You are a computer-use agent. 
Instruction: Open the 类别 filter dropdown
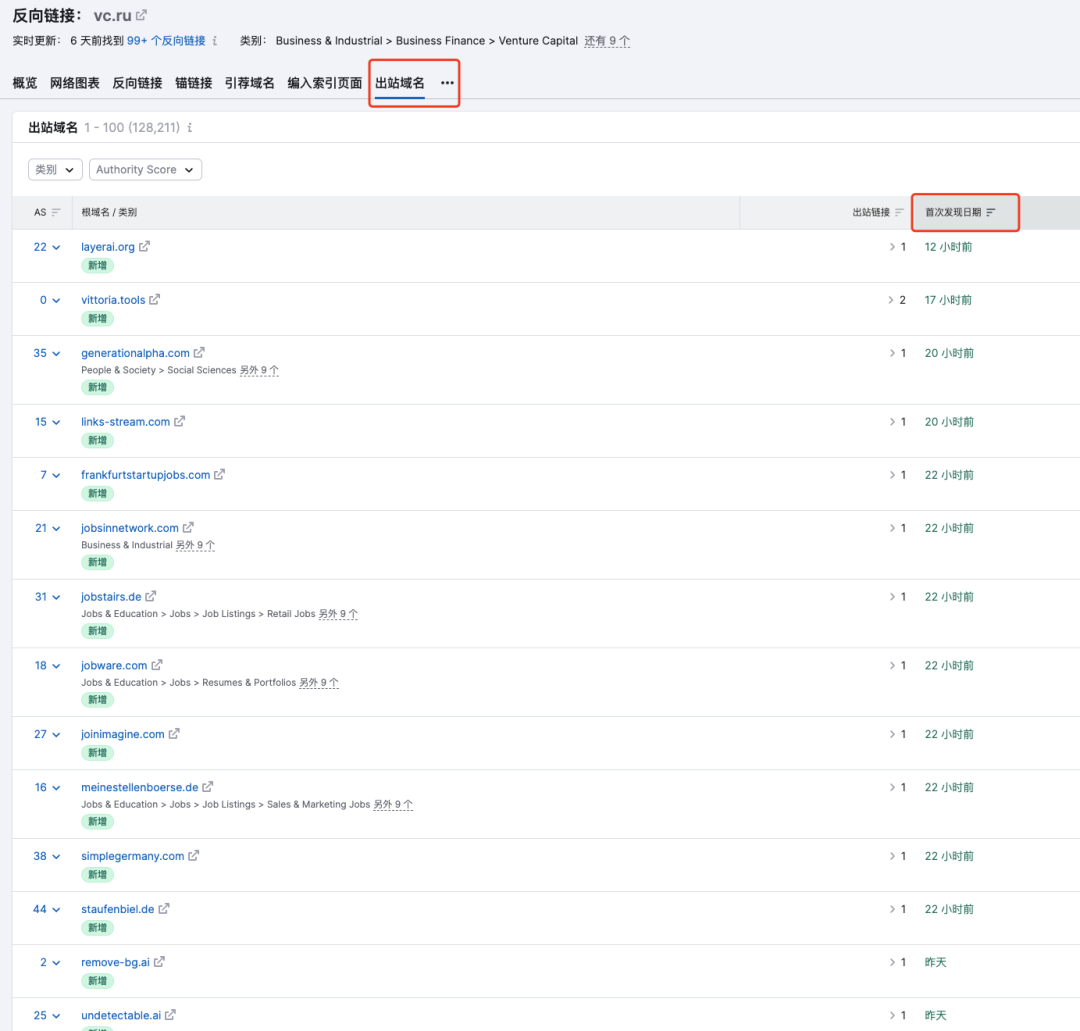(55, 169)
